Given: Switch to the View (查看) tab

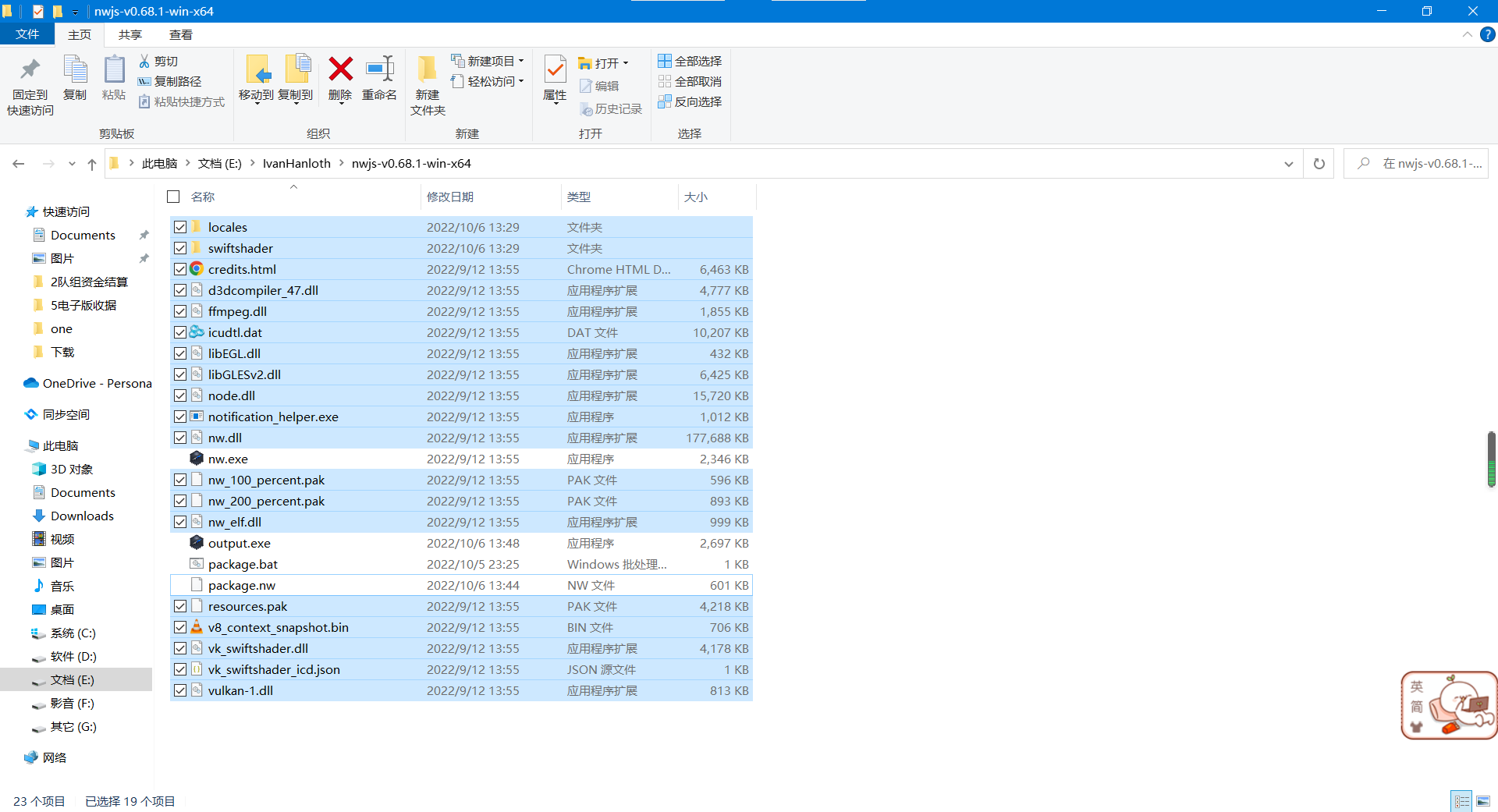Looking at the screenshot, I should click(x=181, y=34).
